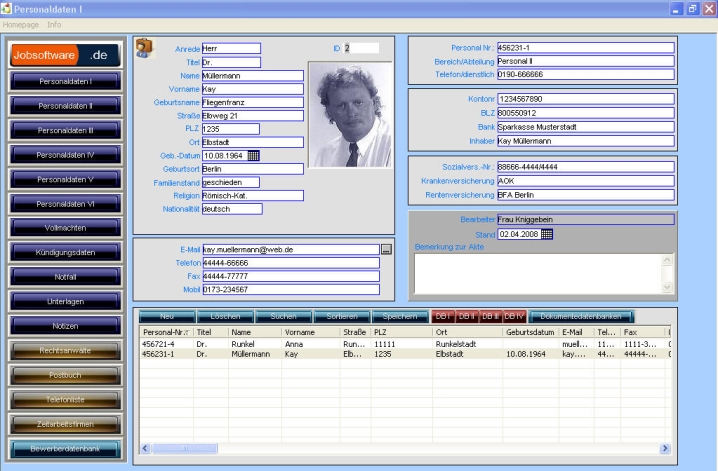Click the ellipsis button beside the E-Mail field

[386, 249]
